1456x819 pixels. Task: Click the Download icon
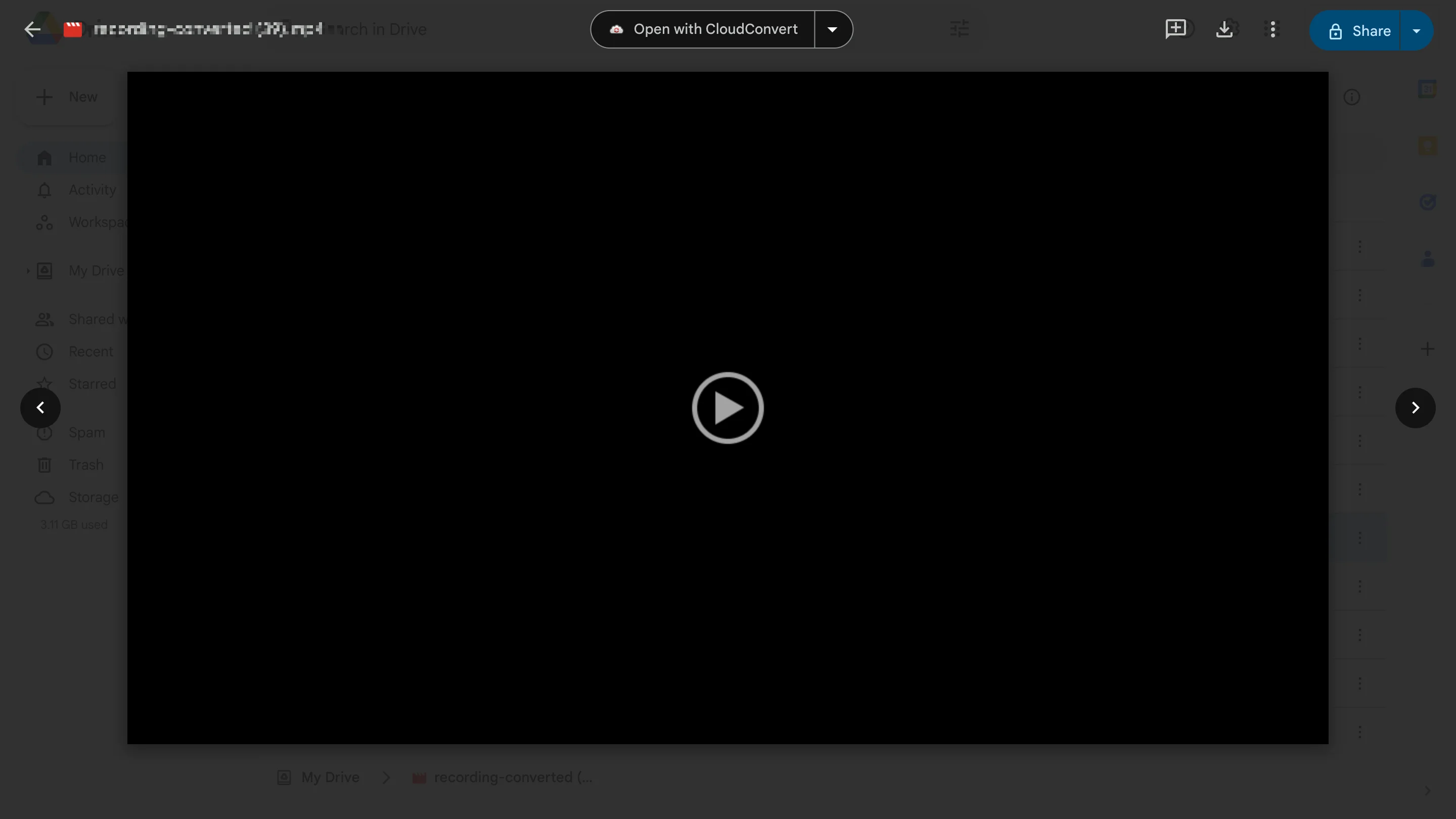1225,29
